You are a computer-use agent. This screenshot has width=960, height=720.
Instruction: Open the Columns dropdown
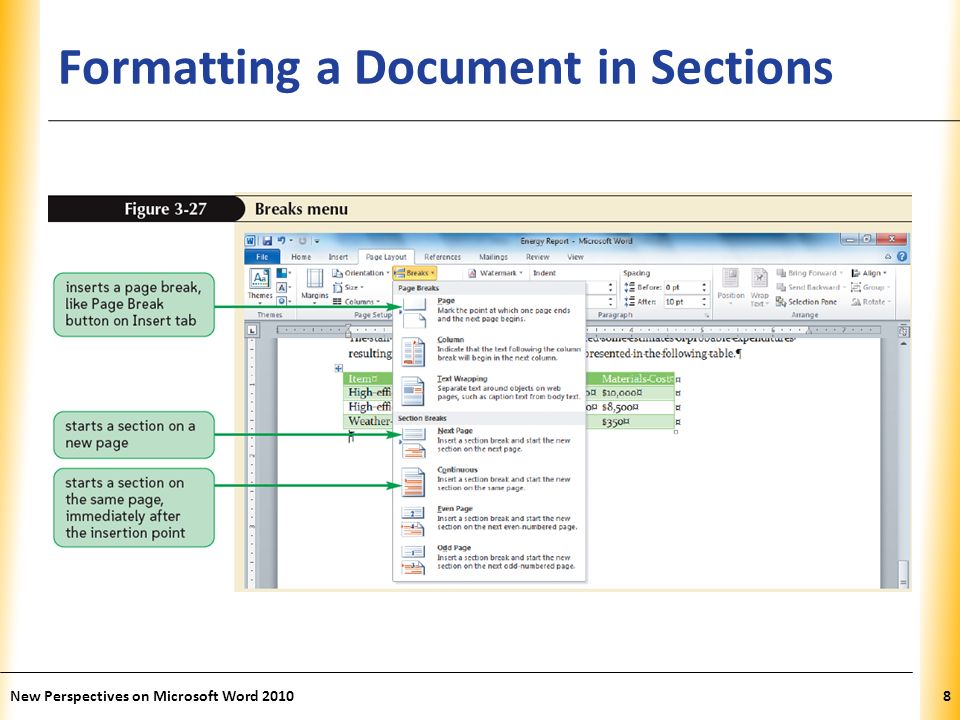click(x=356, y=301)
